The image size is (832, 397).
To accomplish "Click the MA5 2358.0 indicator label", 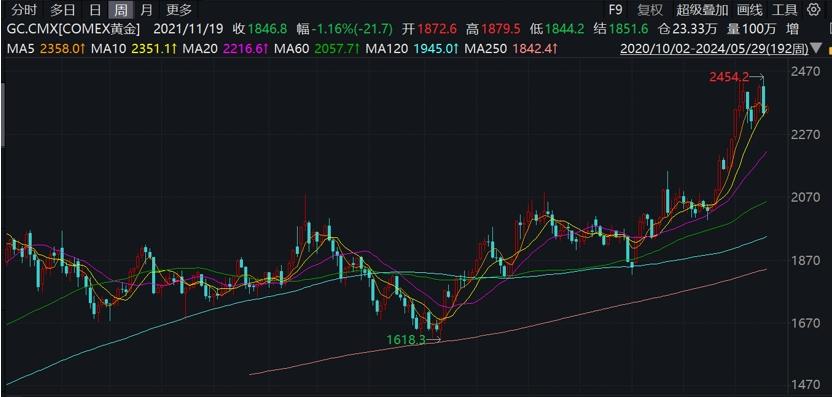I will [46, 49].
